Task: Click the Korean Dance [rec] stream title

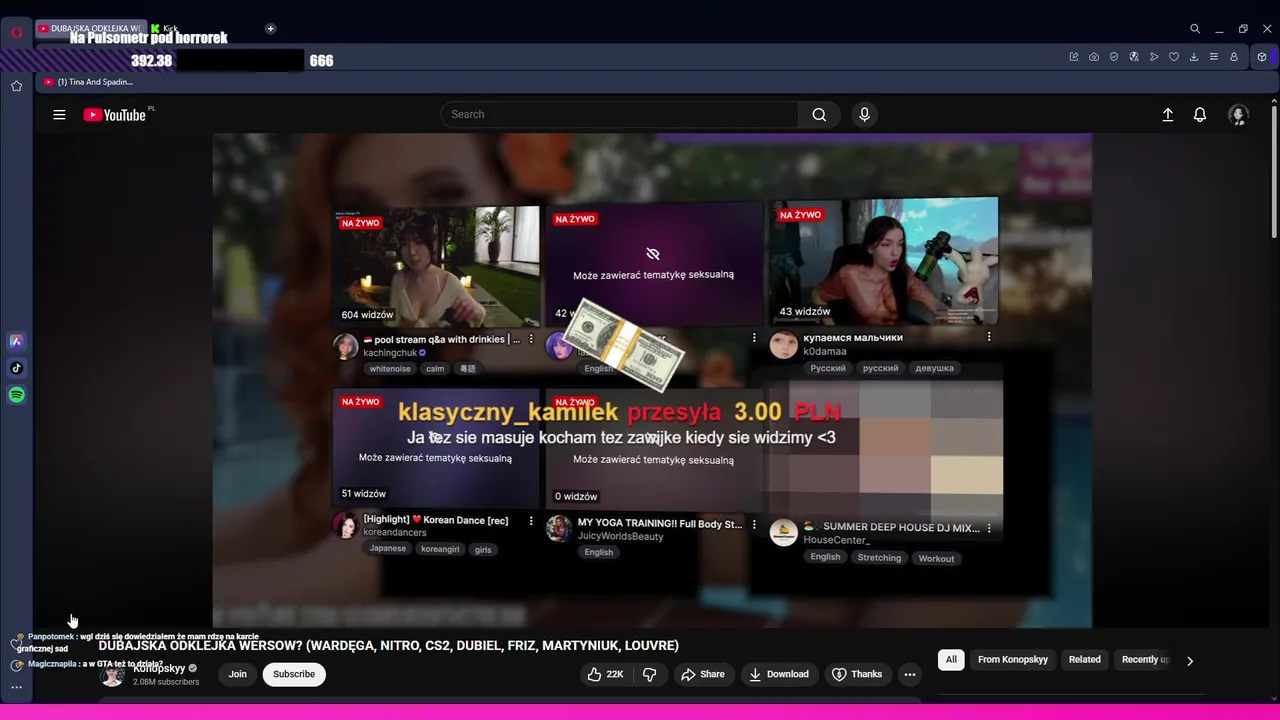Action: coord(436,520)
